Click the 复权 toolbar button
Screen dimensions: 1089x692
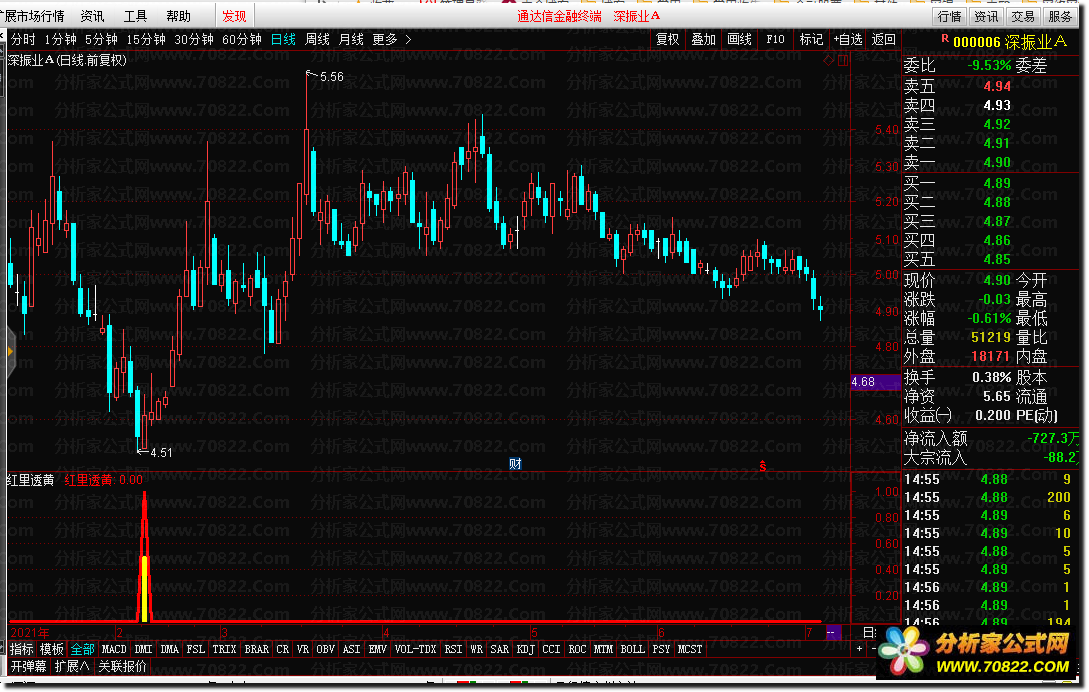pyautogui.click(x=667, y=40)
